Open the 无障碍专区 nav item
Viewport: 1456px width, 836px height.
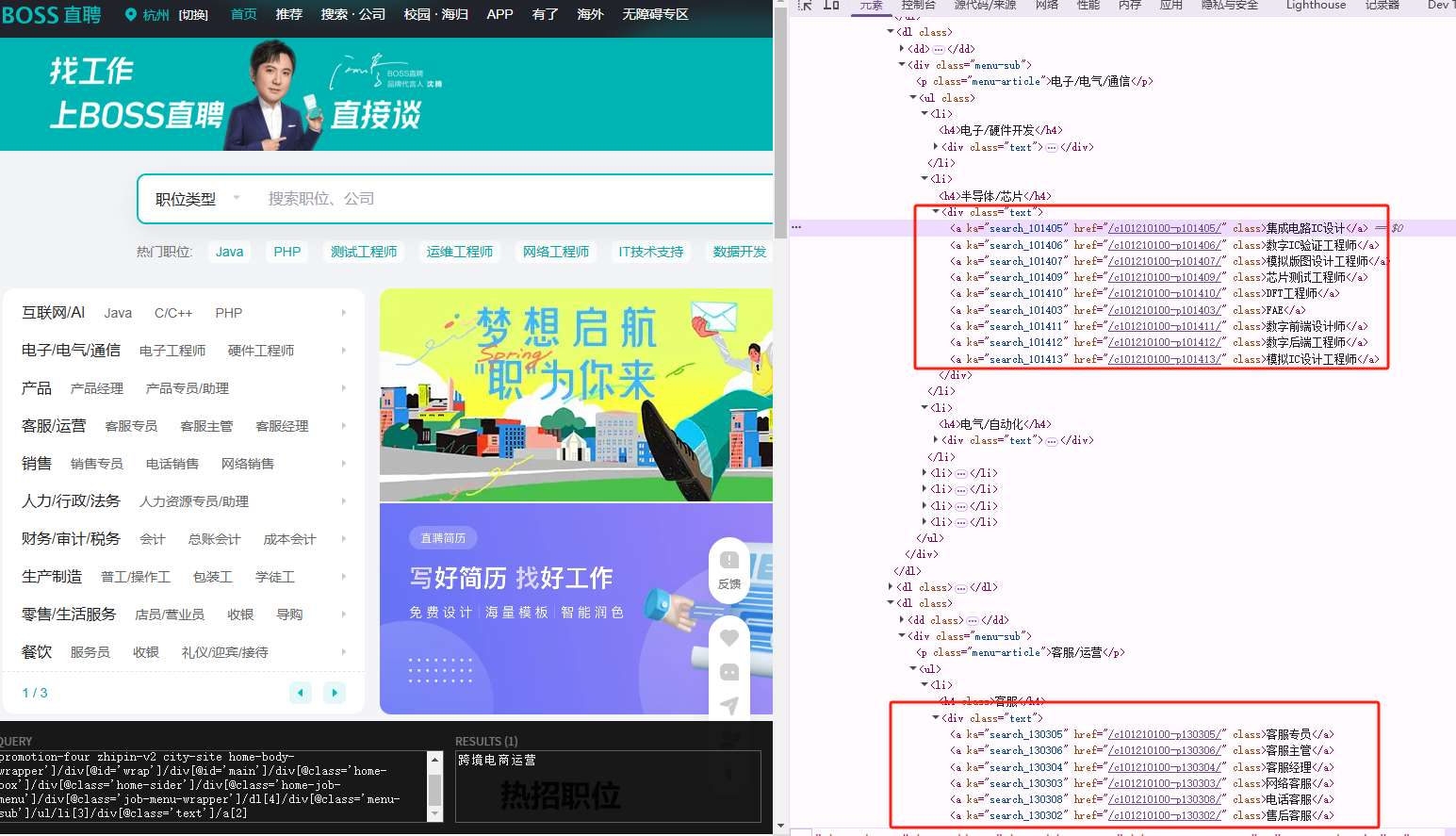point(656,15)
